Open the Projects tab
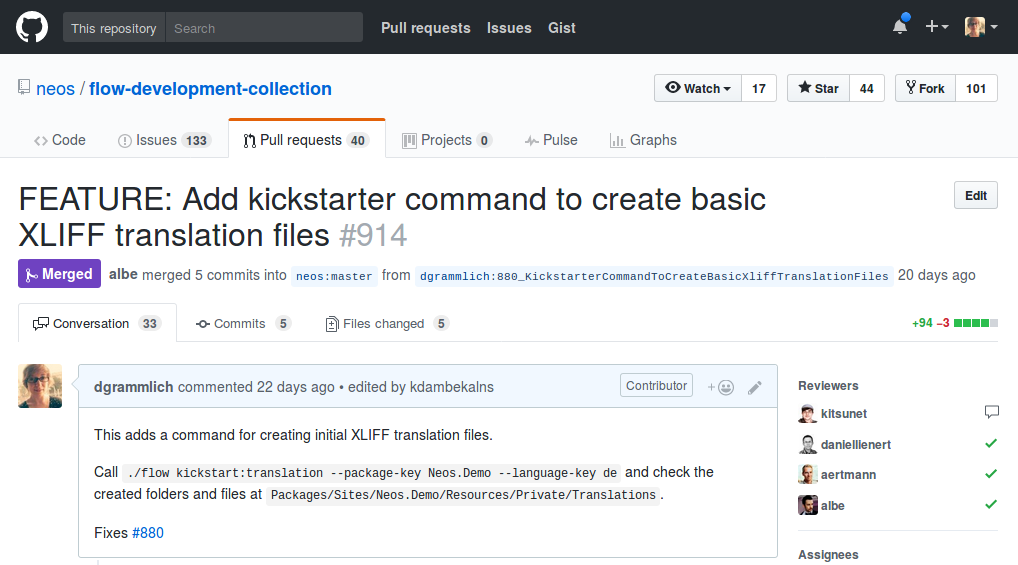This screenshot has width=1018, height=565. coord(447,140)
